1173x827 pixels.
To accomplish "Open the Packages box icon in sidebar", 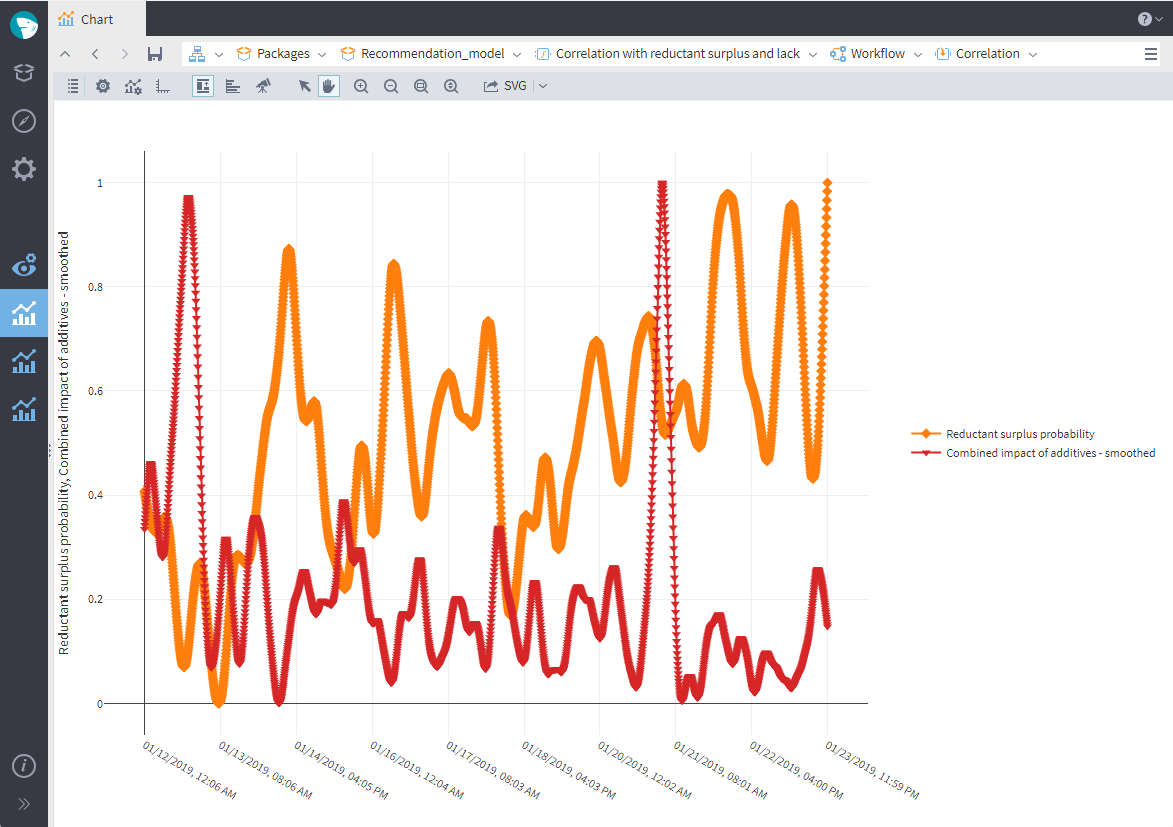I will click(24, 73).
